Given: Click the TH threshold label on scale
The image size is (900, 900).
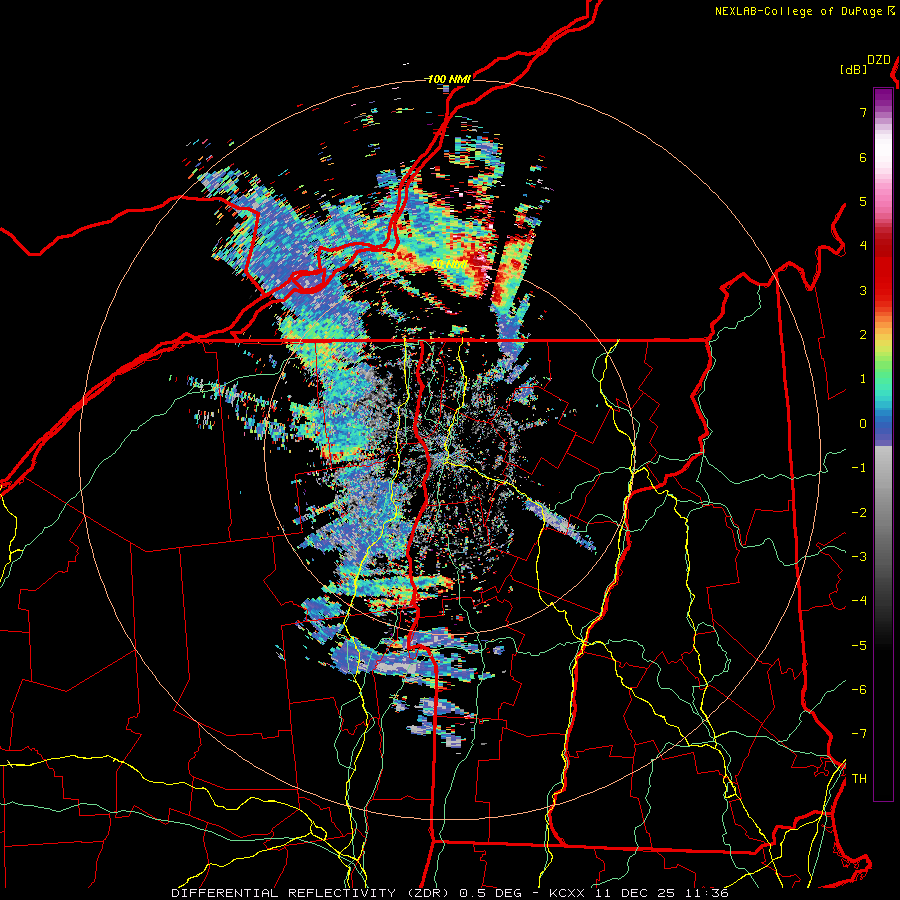Looking at the screenshot, I should click(x=859, y=779).
